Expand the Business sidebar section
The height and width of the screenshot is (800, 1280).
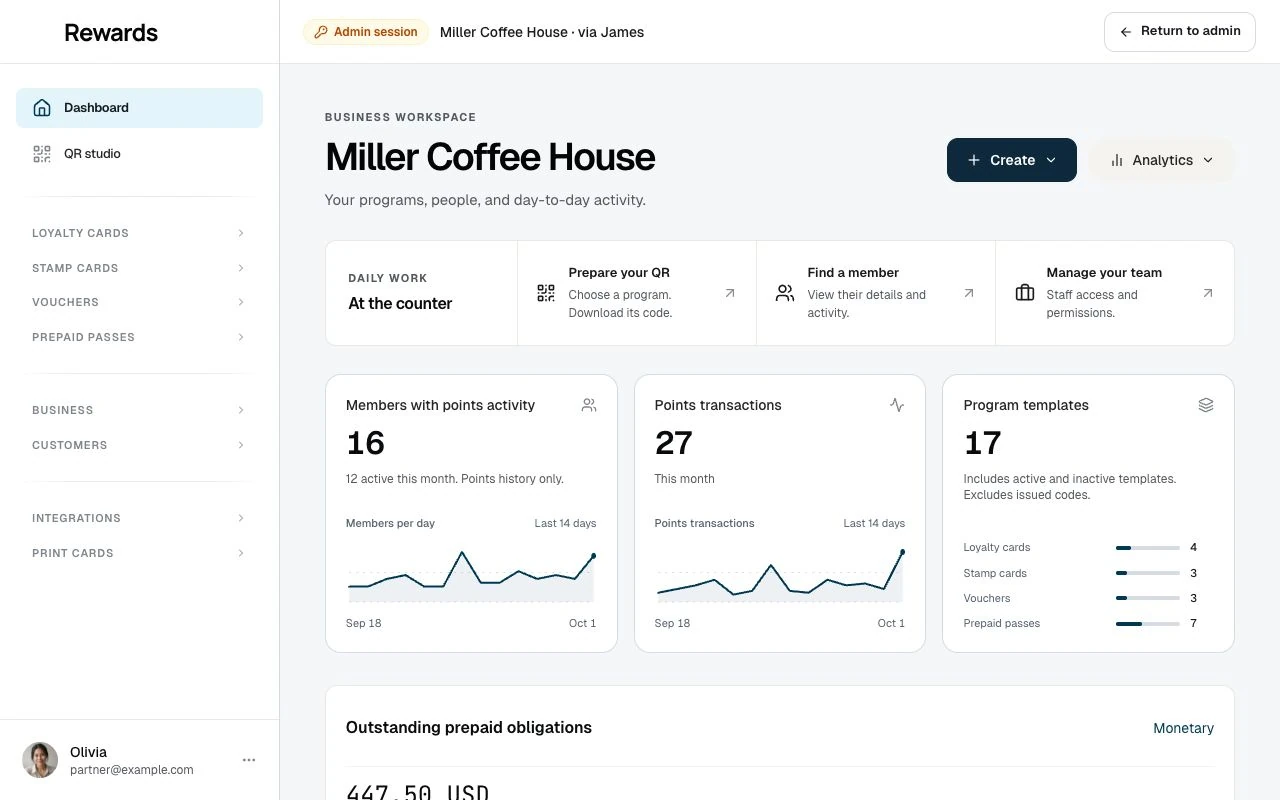139,410
